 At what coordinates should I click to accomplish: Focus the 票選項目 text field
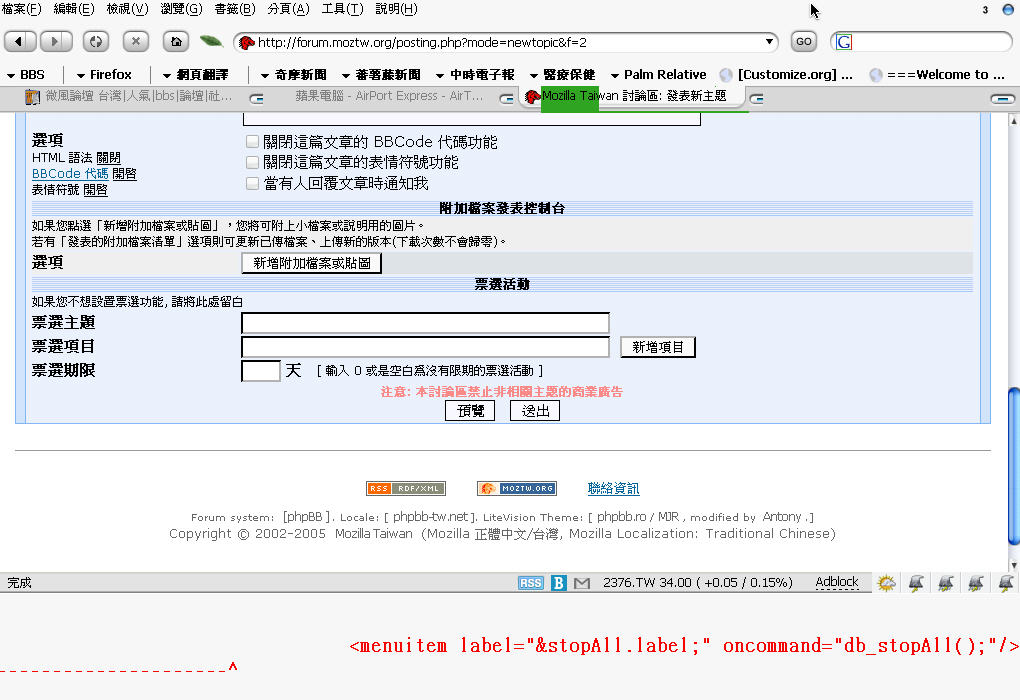click(425, 347)
